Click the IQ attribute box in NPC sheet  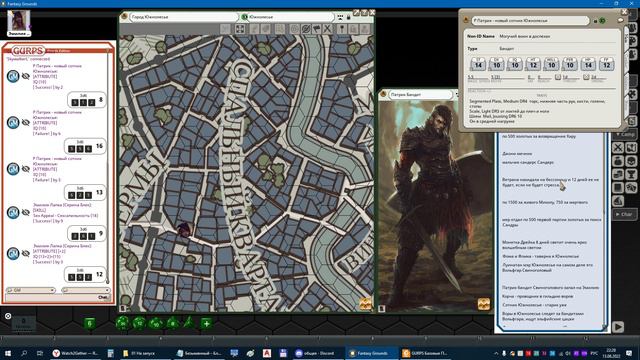(x=515, y=64)
